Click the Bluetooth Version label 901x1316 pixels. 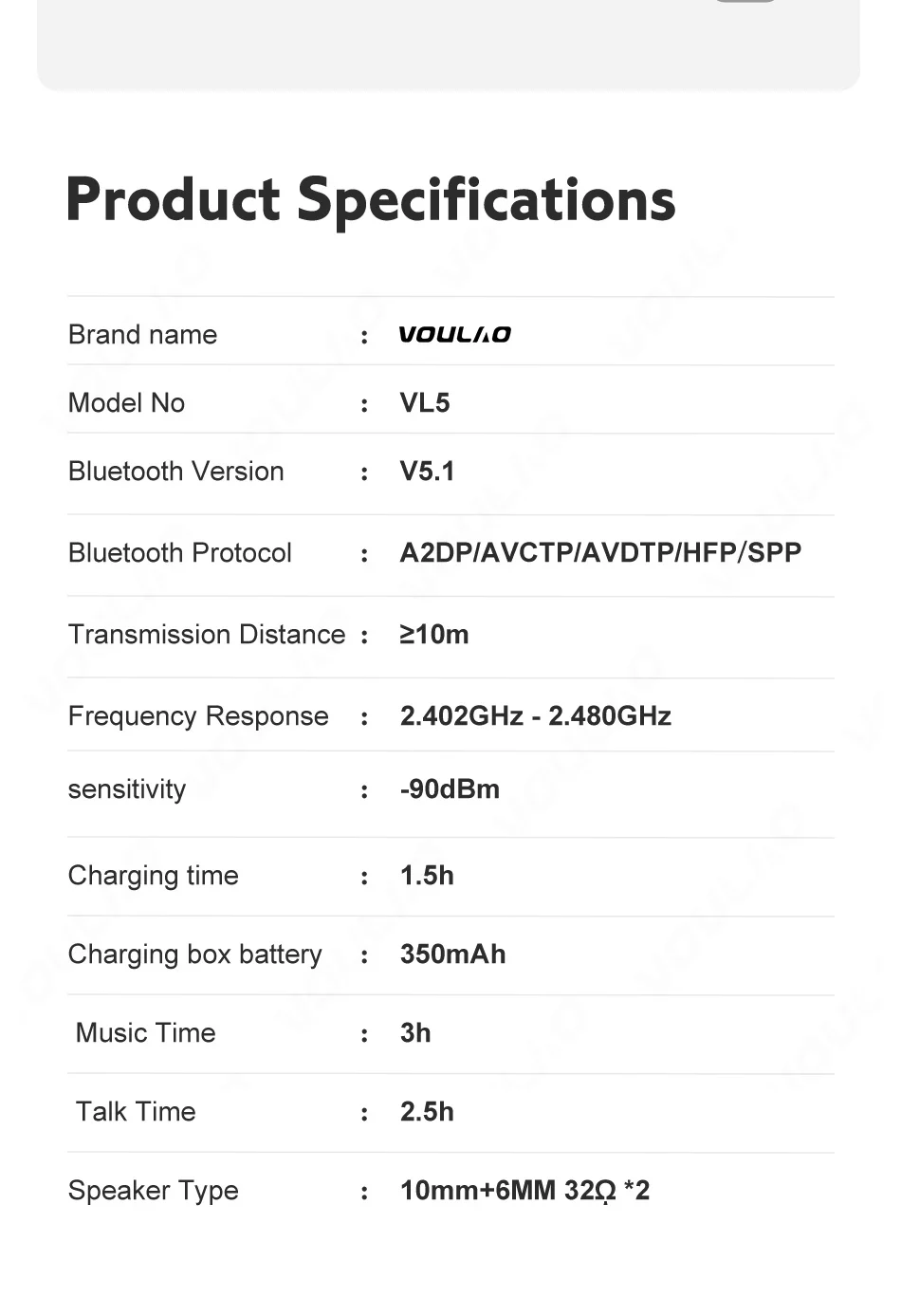(175, 471)
